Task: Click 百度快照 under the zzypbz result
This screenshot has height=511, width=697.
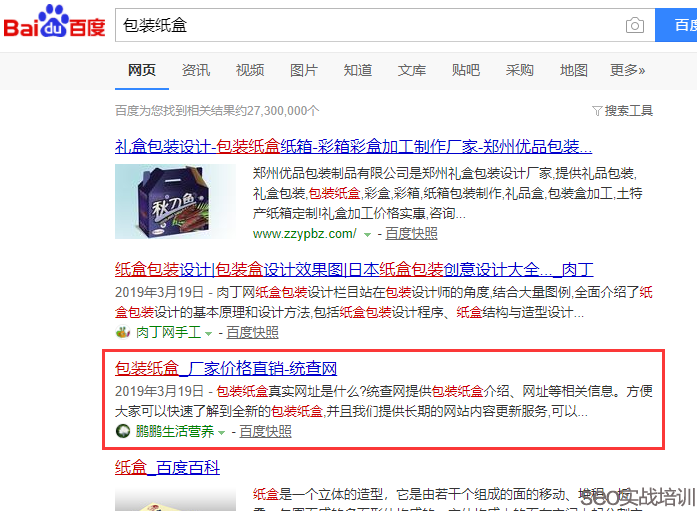Action: 411,233
